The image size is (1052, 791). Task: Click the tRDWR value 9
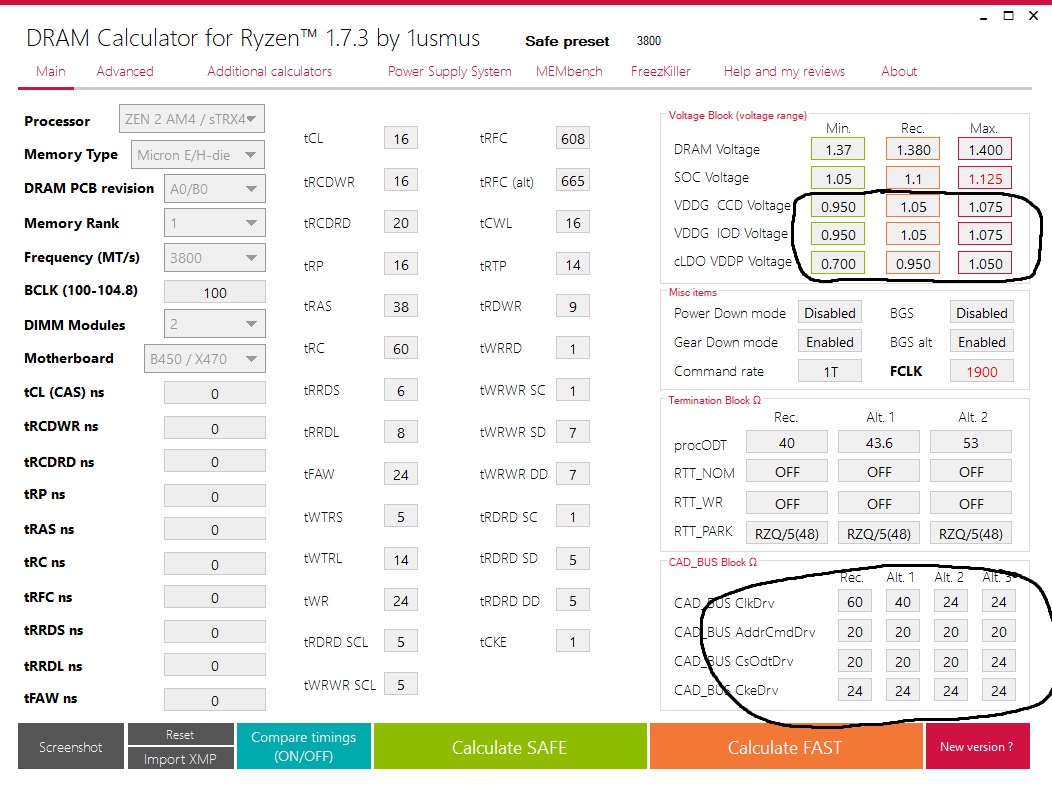573,307
